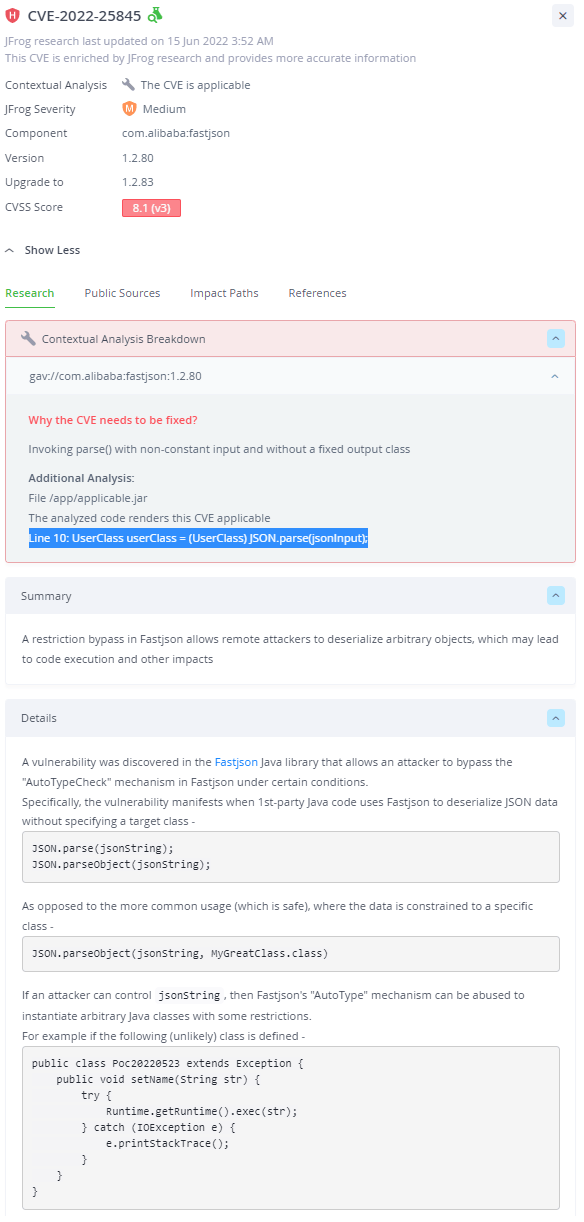Viewport: 584px width, 1222px height.
Task: Click the orange Medium severity badge icon
Action: (x=129, y=109)
